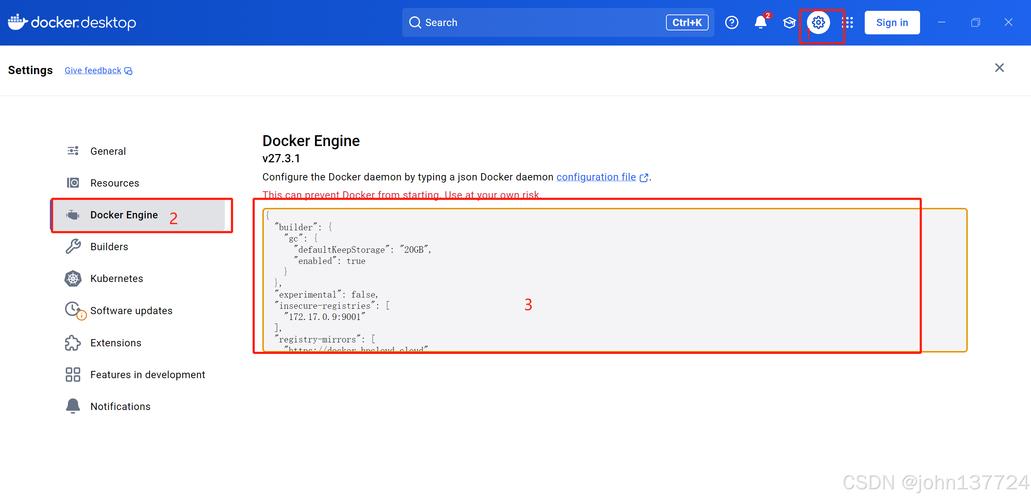This screenshot has width=1031, height=500.
Task: Click the Resources disk icon
Action: tap(73, 183)
